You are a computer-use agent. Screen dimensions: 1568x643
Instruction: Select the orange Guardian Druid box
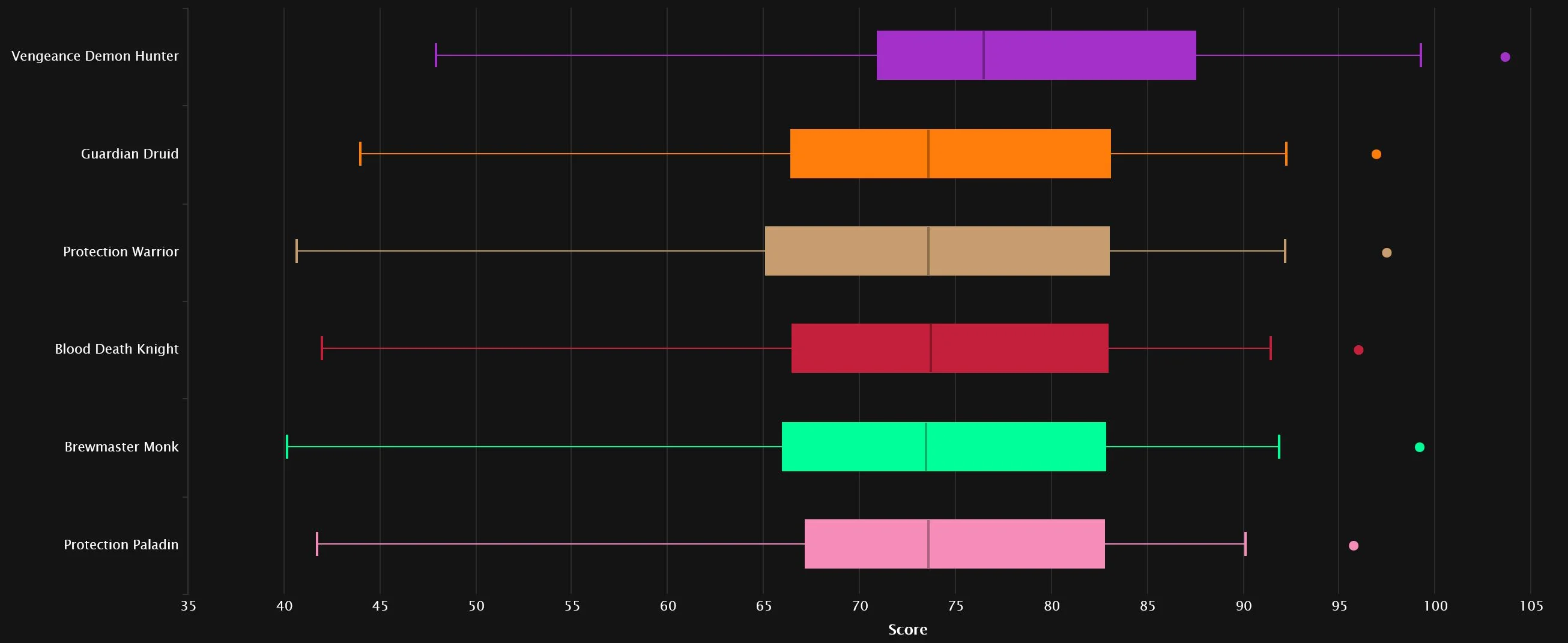click(950, 154)
